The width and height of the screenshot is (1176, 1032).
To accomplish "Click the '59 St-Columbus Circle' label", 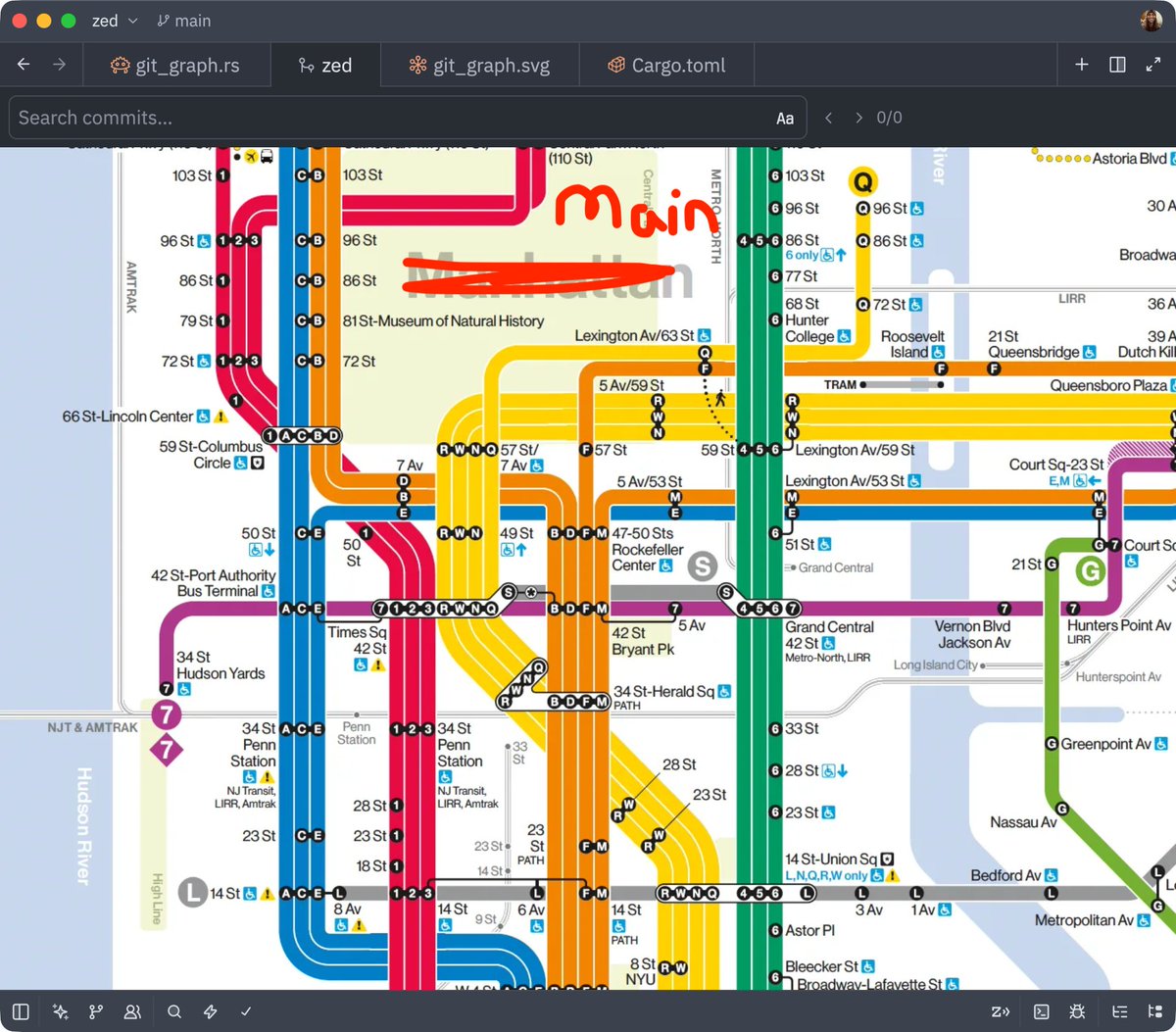I will coord(212,455).
